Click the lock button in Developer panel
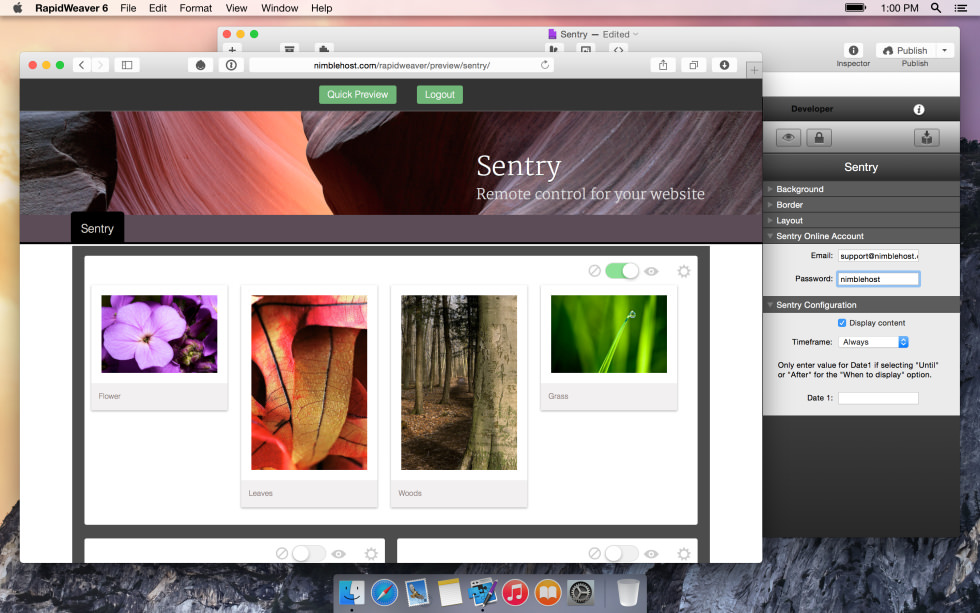This screenshot has height=613, width=980. click(819, 137)
